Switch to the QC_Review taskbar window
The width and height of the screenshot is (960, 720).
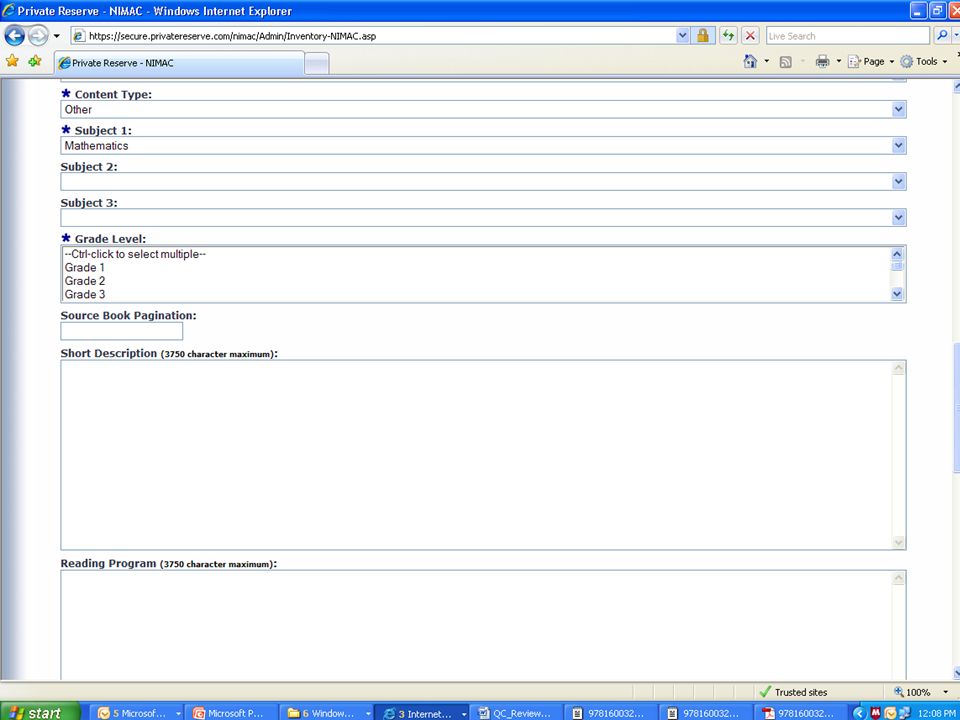point(516,713)
